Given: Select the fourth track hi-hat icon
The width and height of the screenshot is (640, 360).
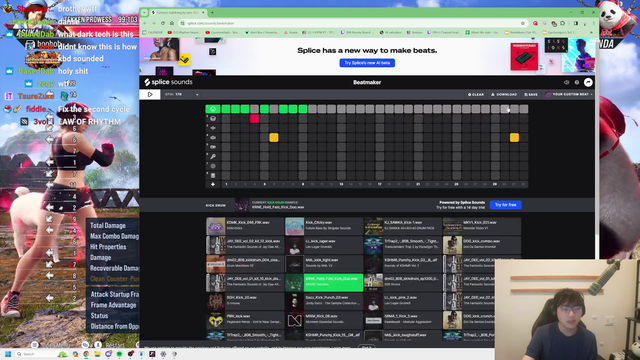Looking at the screenshot, I should click(x=213, y=138).
